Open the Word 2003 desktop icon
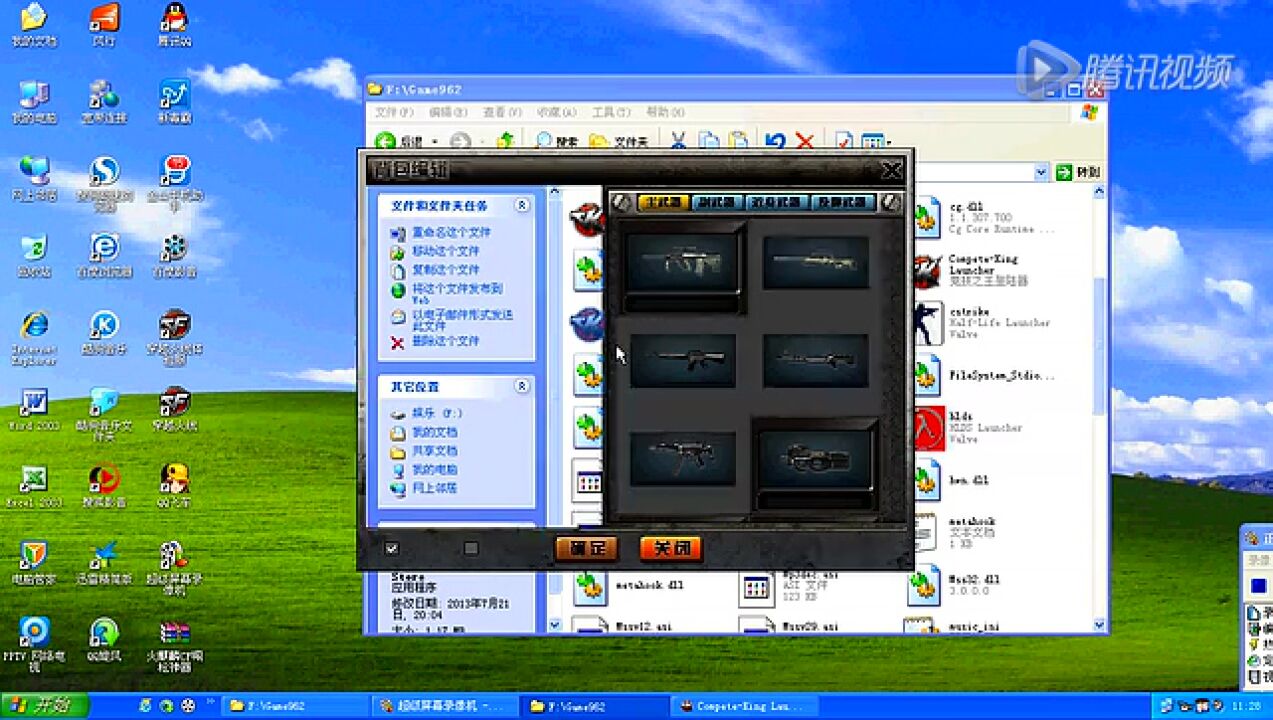Viewport: 1273px width, 720px height. (x=34, y=408)
